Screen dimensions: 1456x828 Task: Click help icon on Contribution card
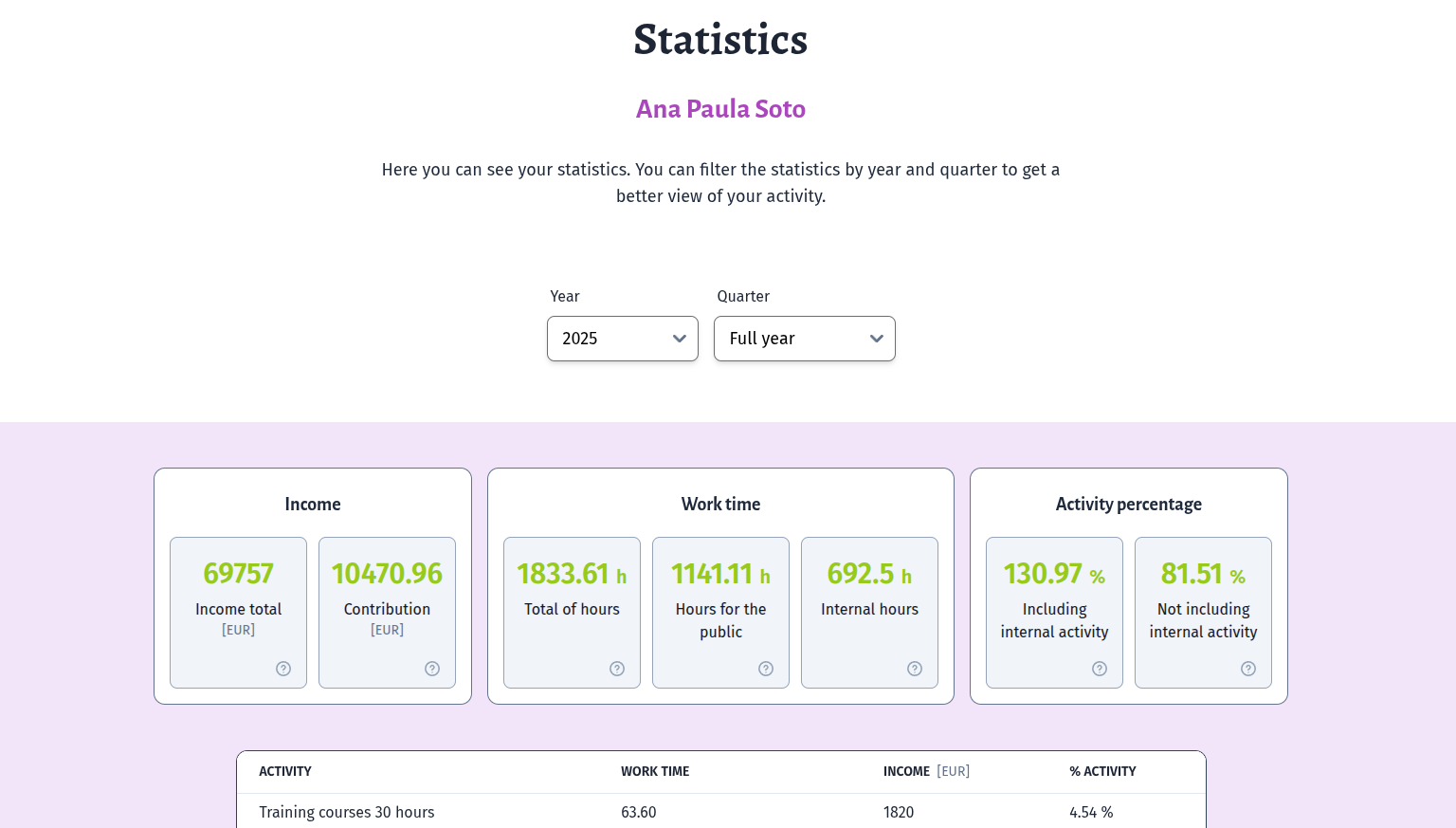(432, 669)
